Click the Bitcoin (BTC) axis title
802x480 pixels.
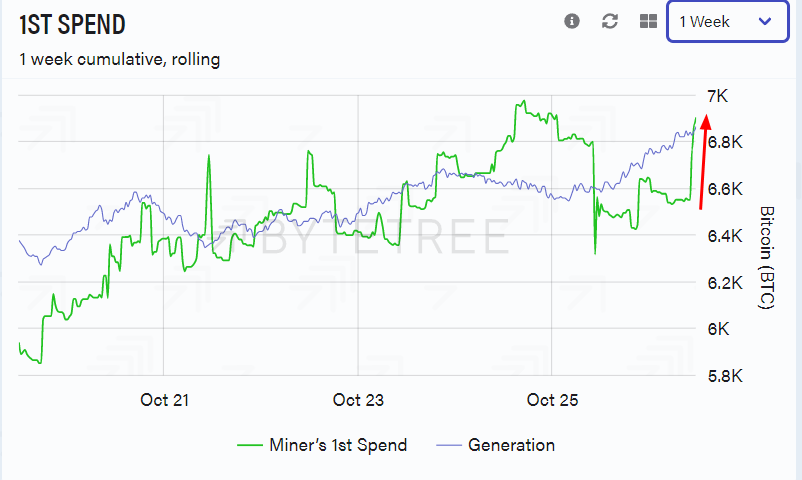(x=768, y=257)
